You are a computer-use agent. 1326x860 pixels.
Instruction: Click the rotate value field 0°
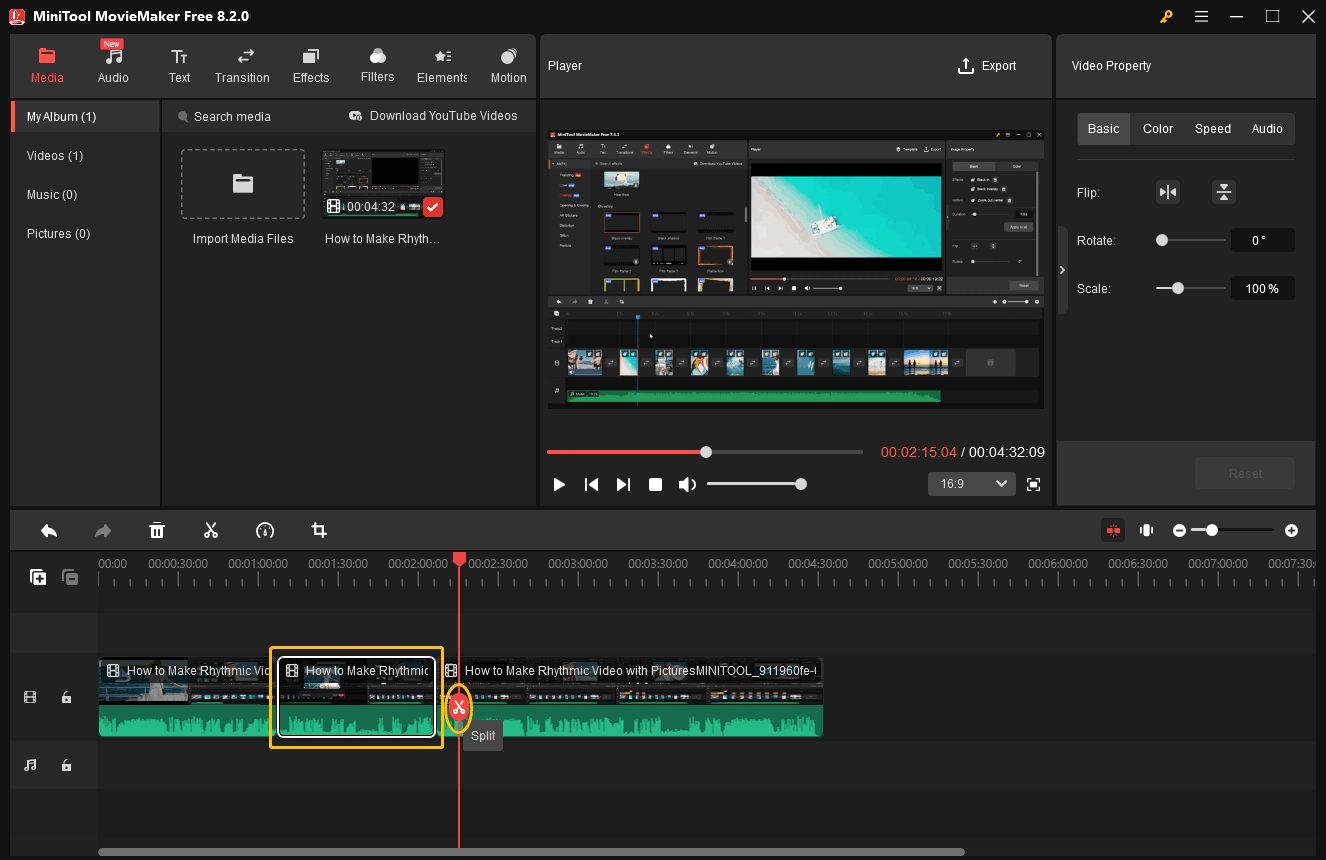click(x=1262, y=240)
